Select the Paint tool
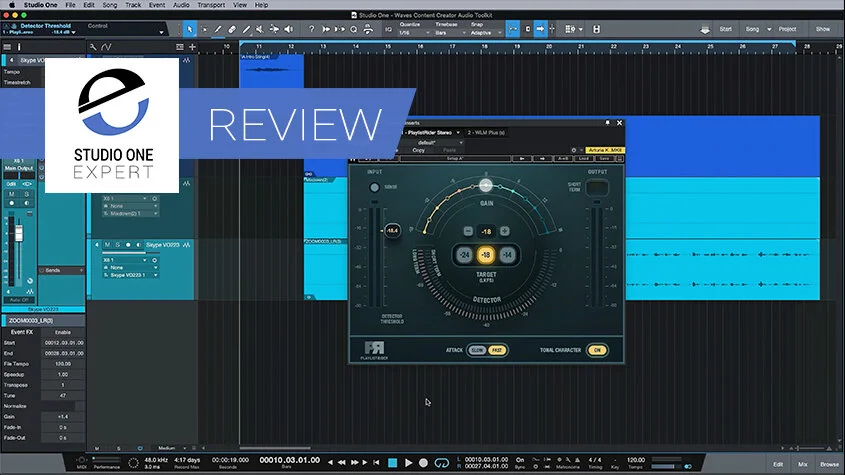845x475 pixels. pos(246,29)
